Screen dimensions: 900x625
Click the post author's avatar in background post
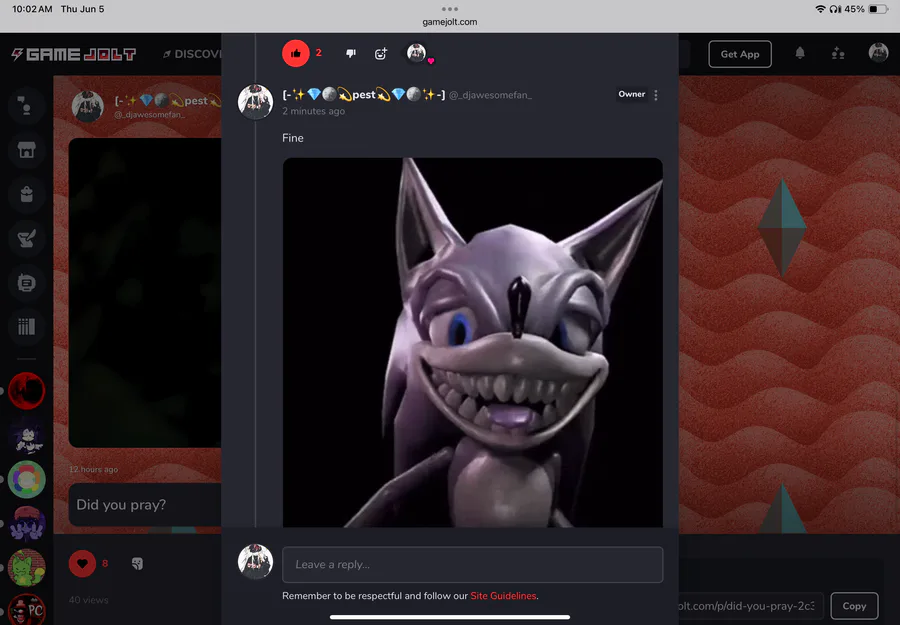(x=88, y=106)
